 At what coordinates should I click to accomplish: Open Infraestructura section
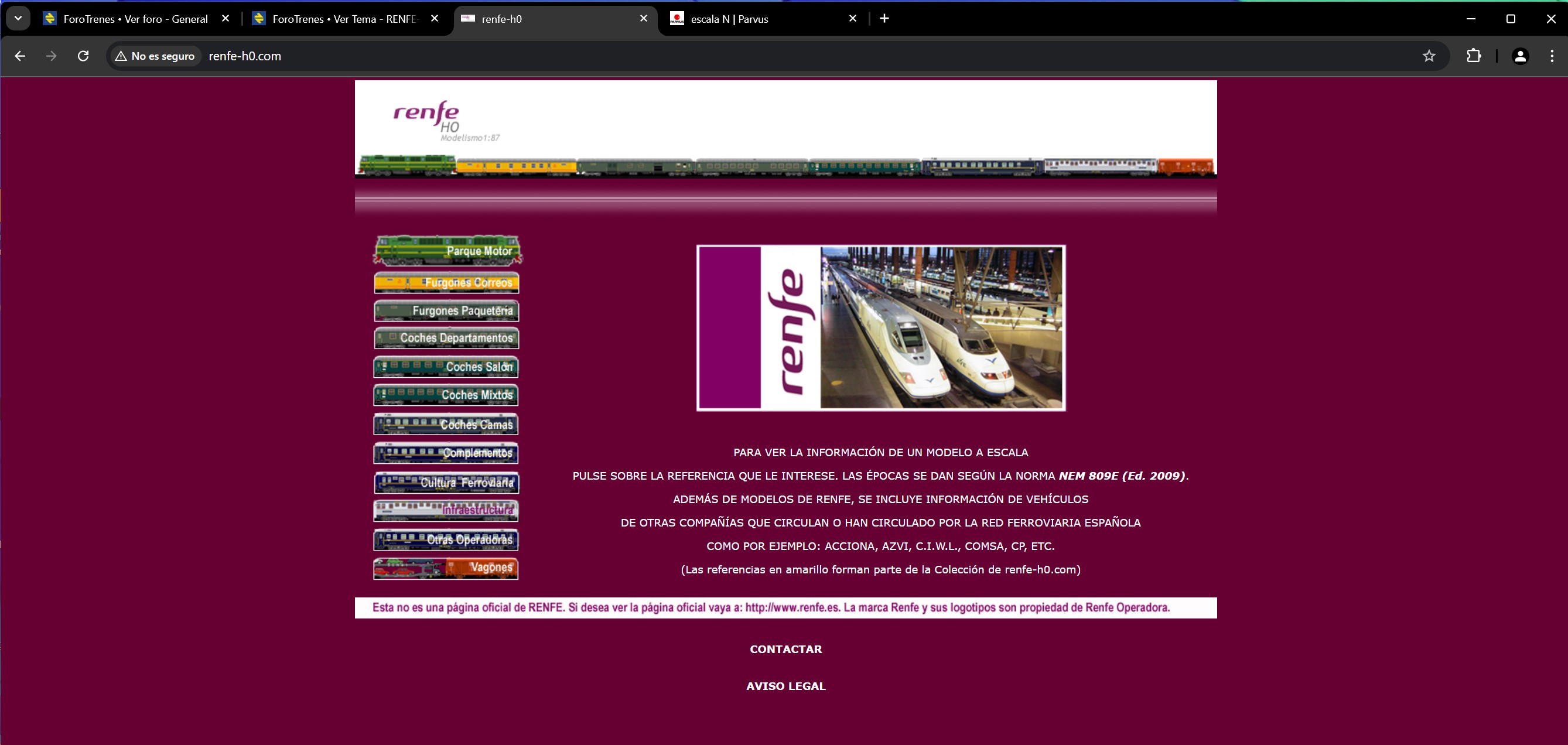pos(446,511)
